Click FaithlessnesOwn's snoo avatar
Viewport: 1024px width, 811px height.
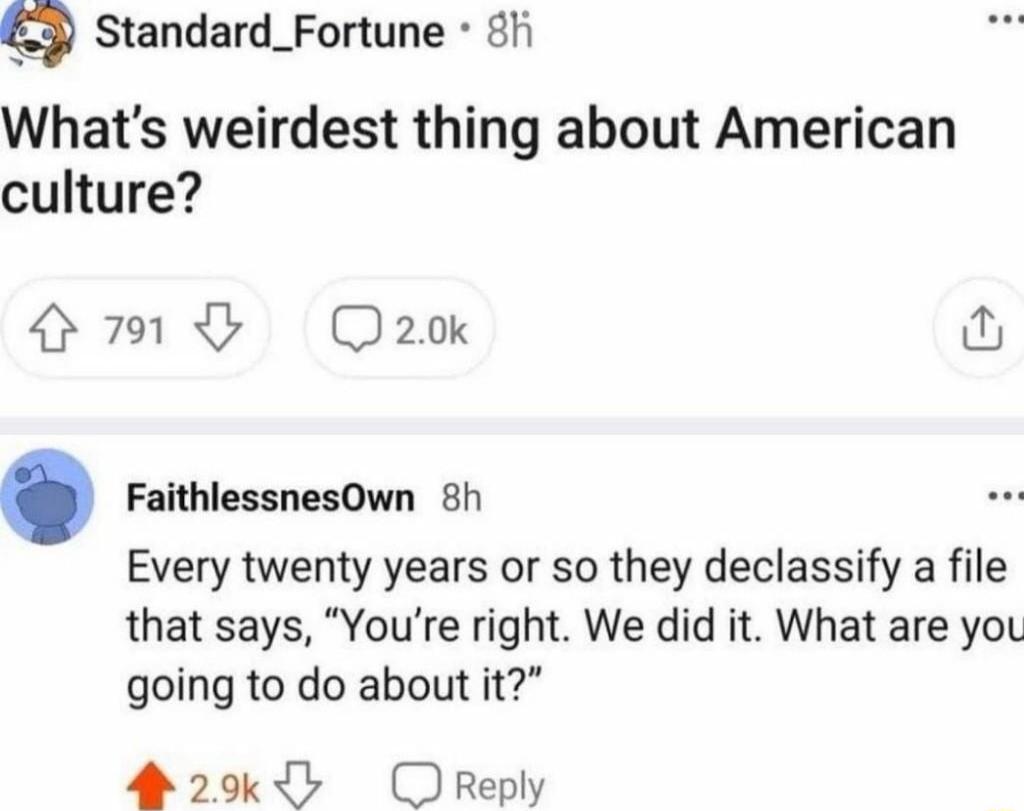pyautogui.click(x=48, y=500)
